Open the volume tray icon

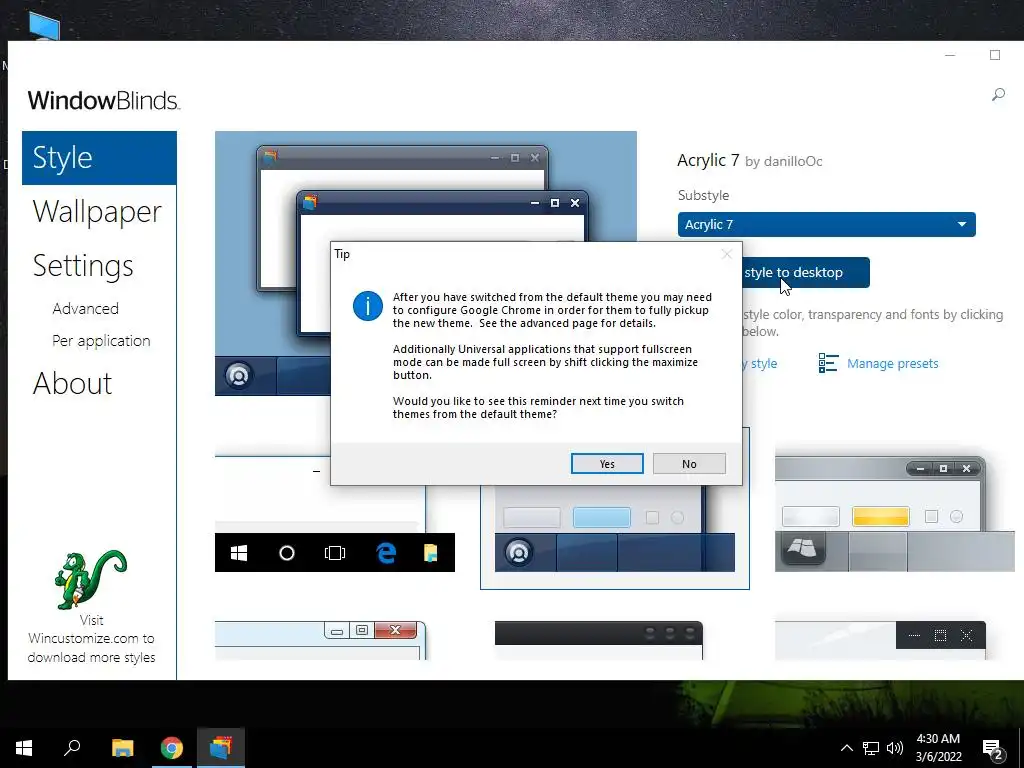coord(895,748)
